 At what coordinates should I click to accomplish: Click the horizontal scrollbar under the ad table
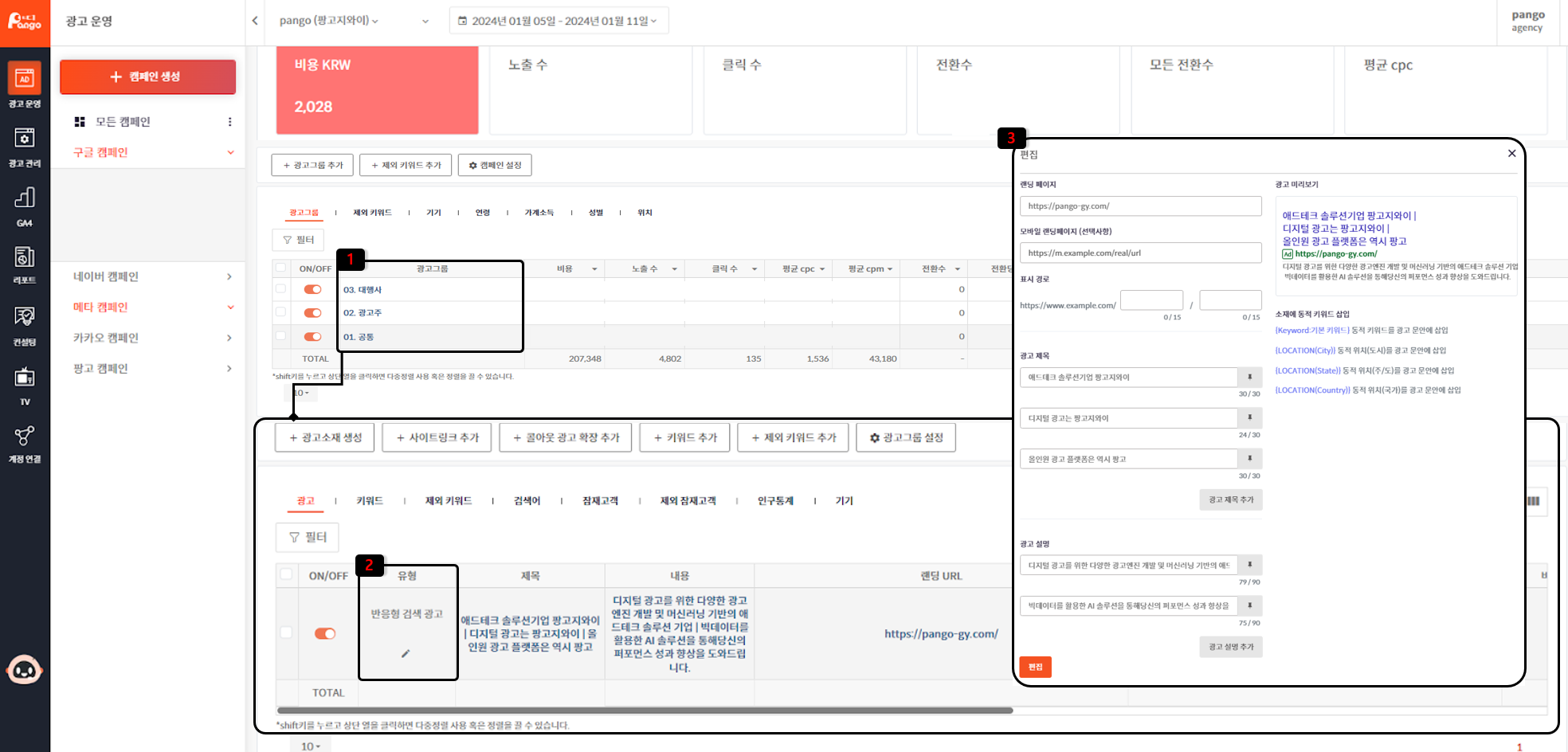[x=645, y=710]
